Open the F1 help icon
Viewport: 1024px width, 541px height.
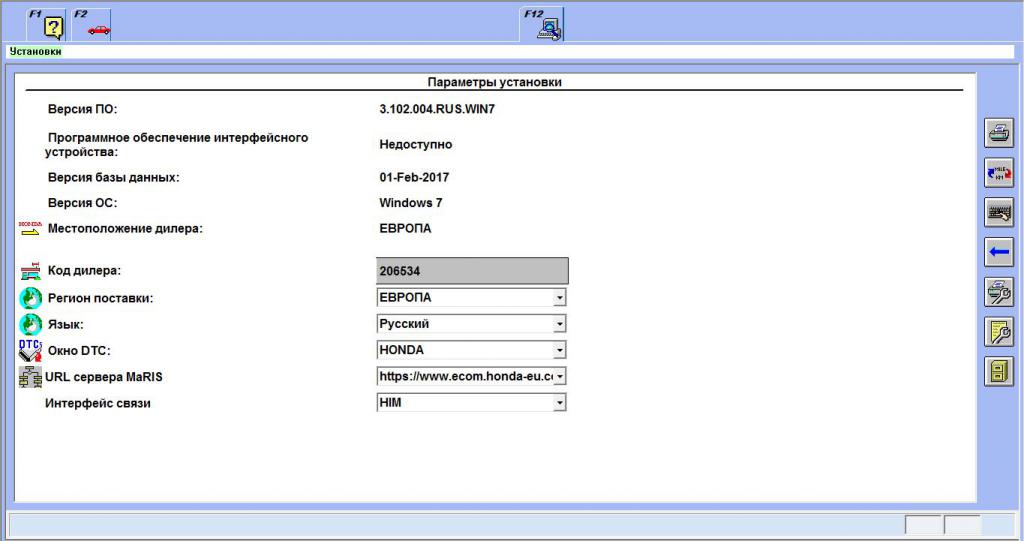click(x=46, y=25)
